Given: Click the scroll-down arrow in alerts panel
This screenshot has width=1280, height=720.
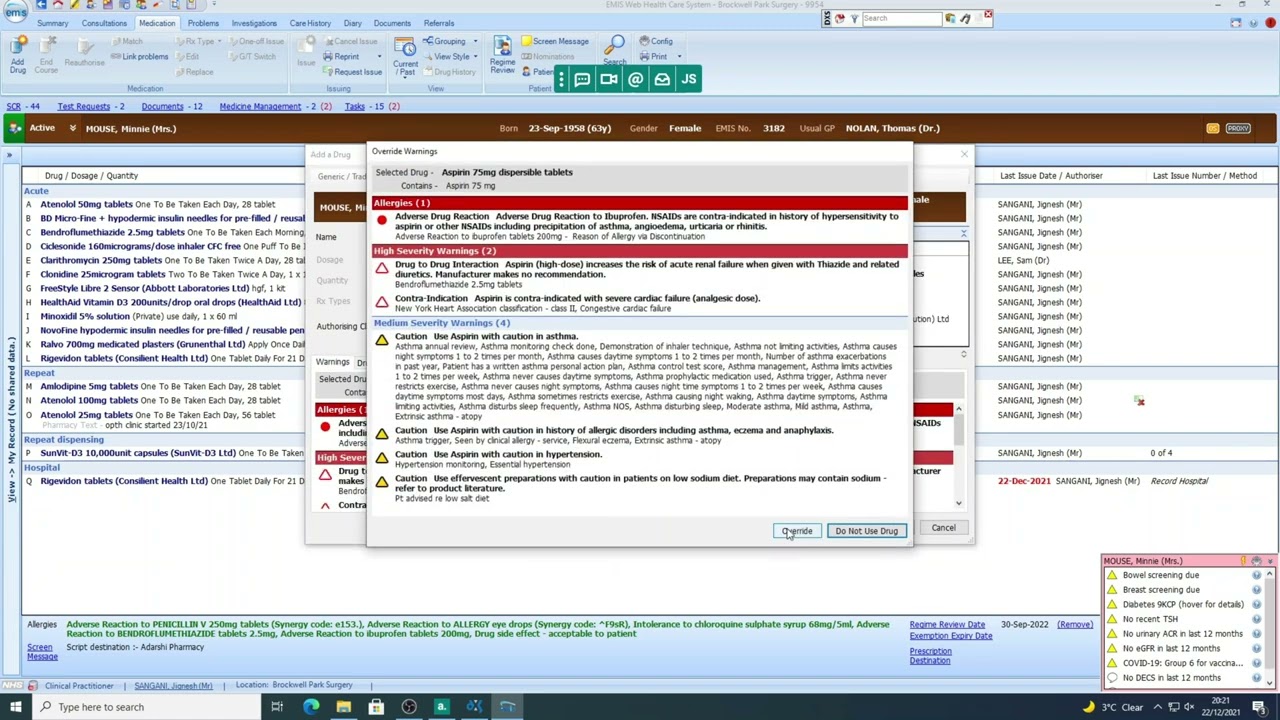Looking at the screenshot, I should pyautogui.click(x=1270, y=683).
